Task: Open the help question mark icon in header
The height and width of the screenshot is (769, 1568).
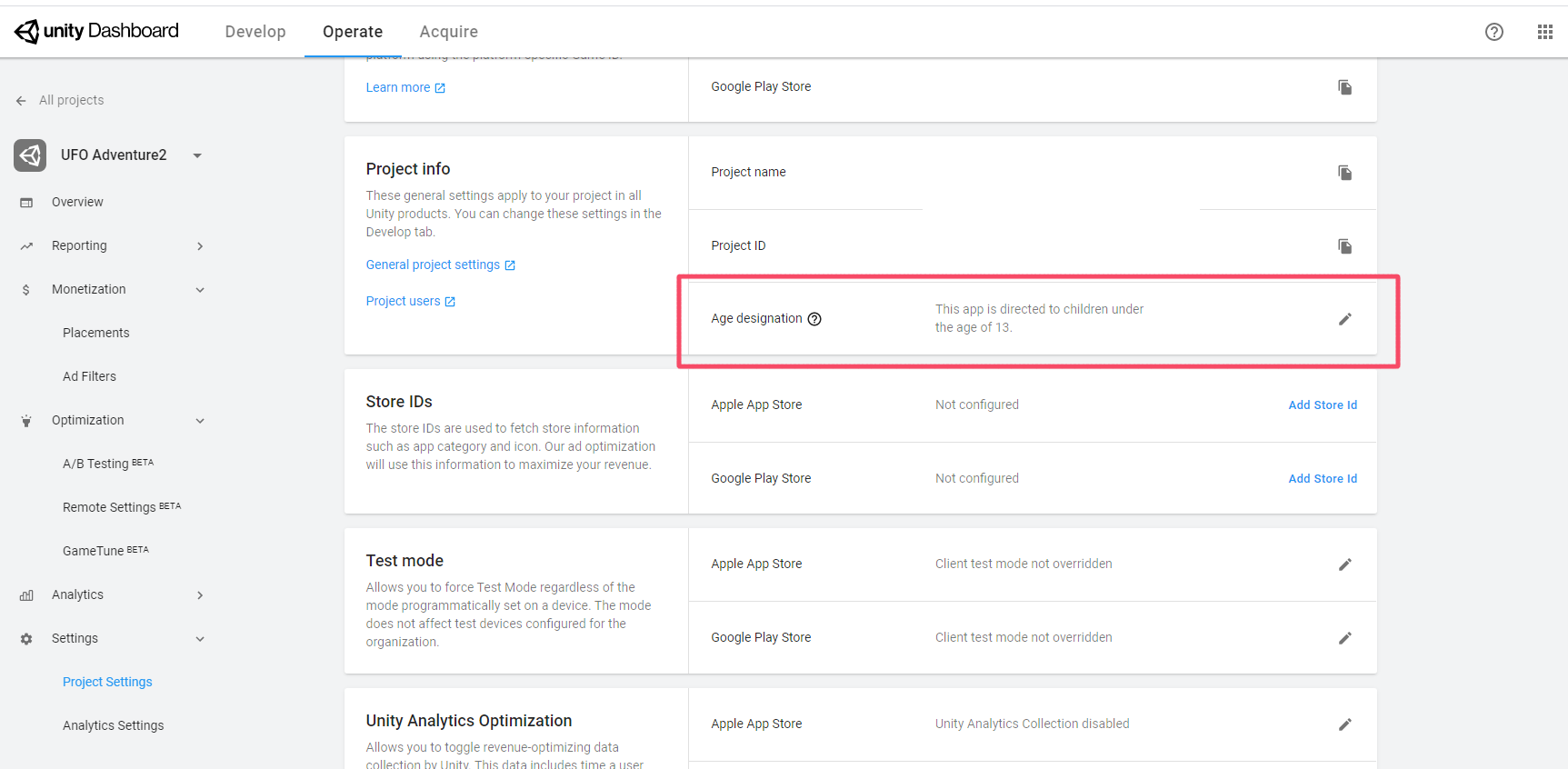Action: click(x=1494, y=32)
